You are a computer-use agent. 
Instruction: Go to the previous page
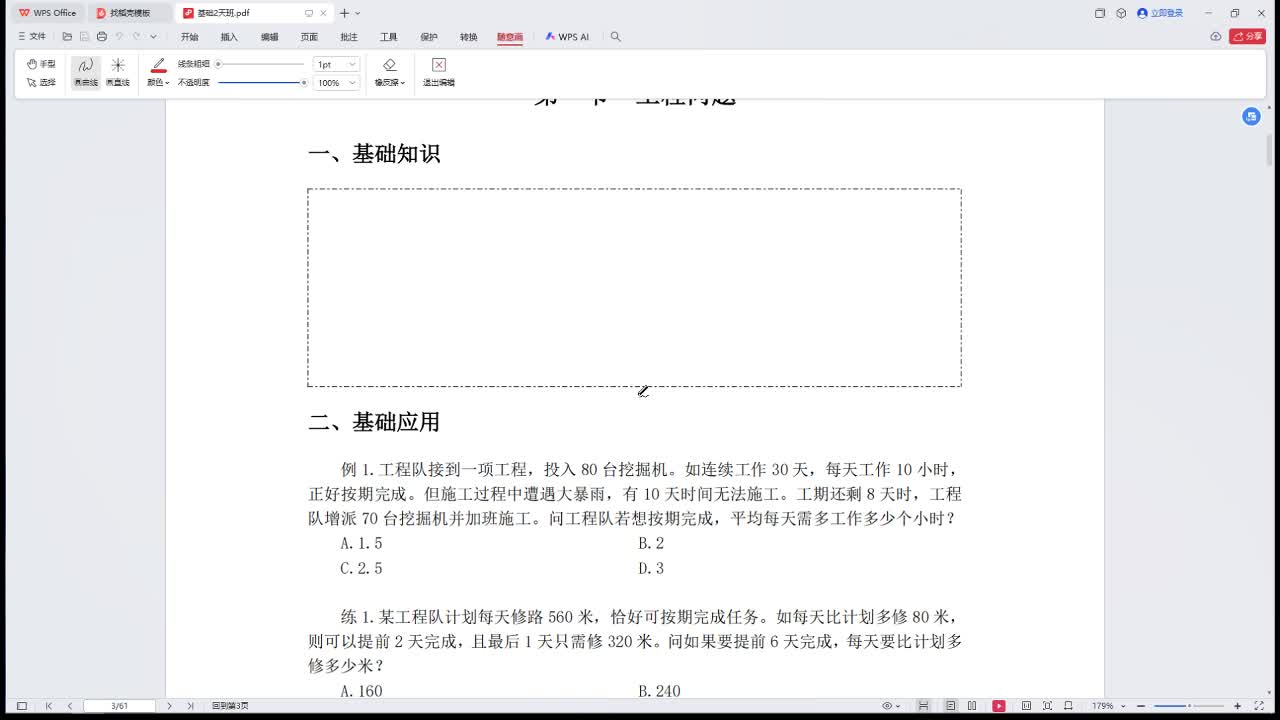69,706
